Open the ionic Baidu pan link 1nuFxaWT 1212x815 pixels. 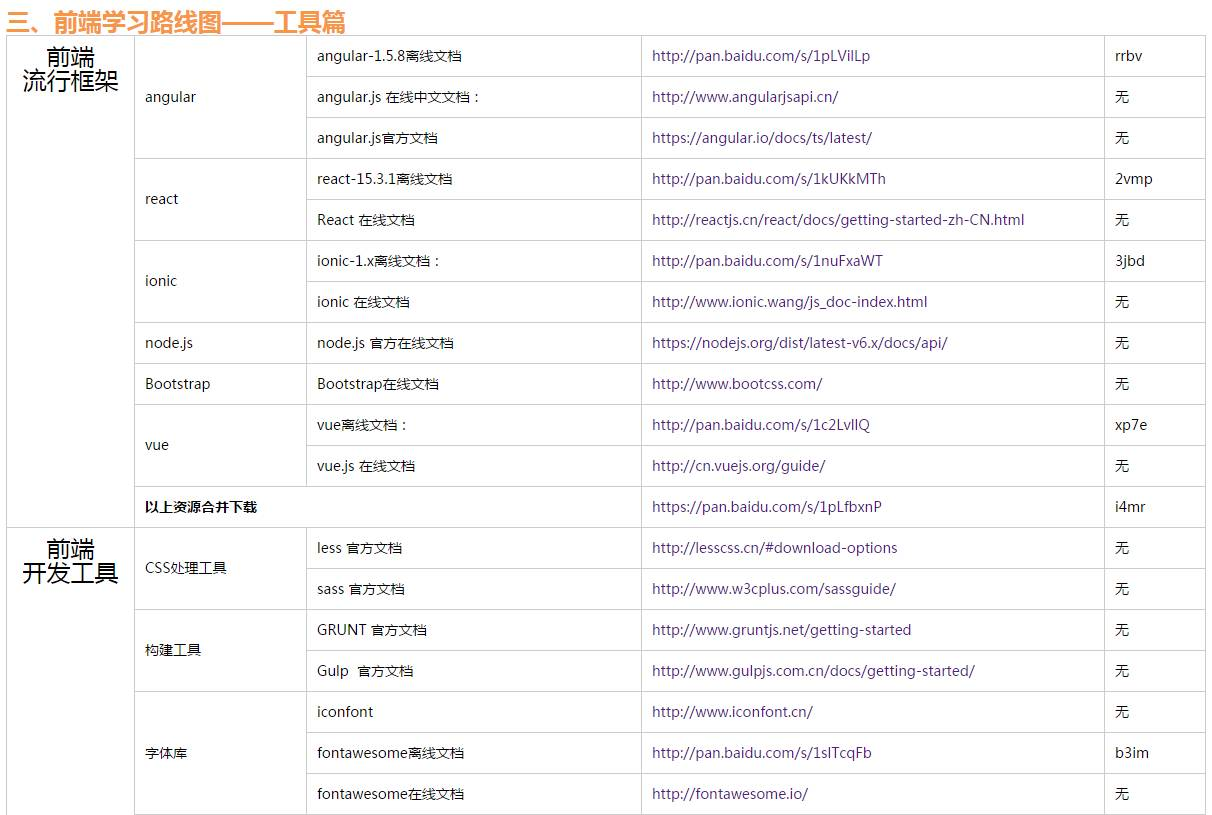(x=767, y=261)
